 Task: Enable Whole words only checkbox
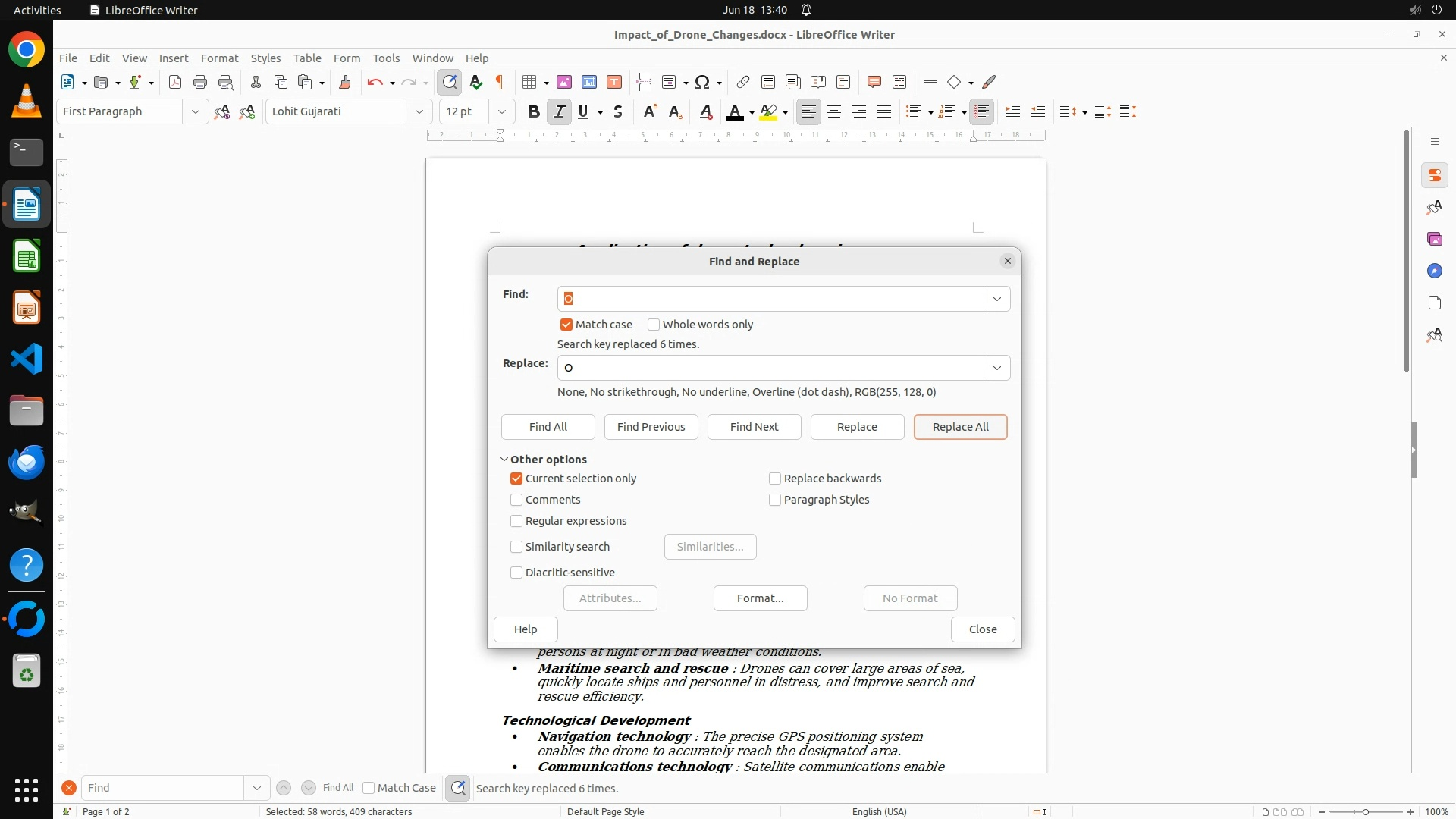click(x=654, y=325)
